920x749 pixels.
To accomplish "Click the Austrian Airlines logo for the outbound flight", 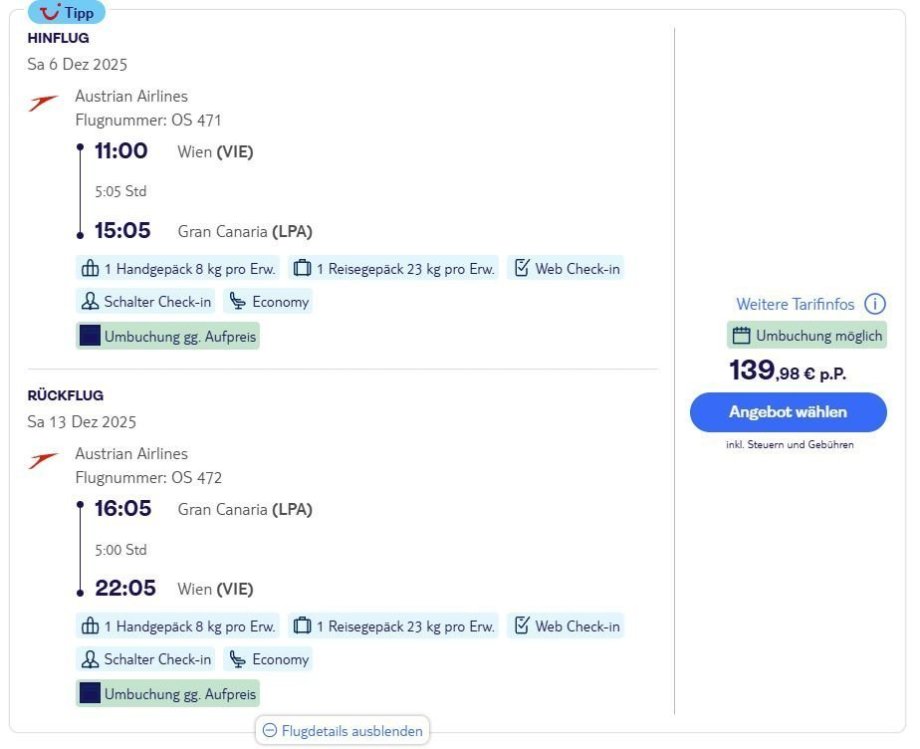I will [43, 103].
